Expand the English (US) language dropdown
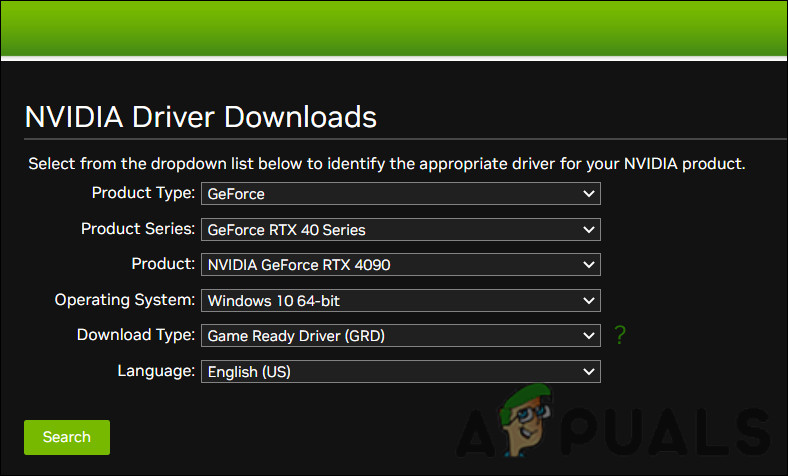788x476 pixels. (400, 371)
